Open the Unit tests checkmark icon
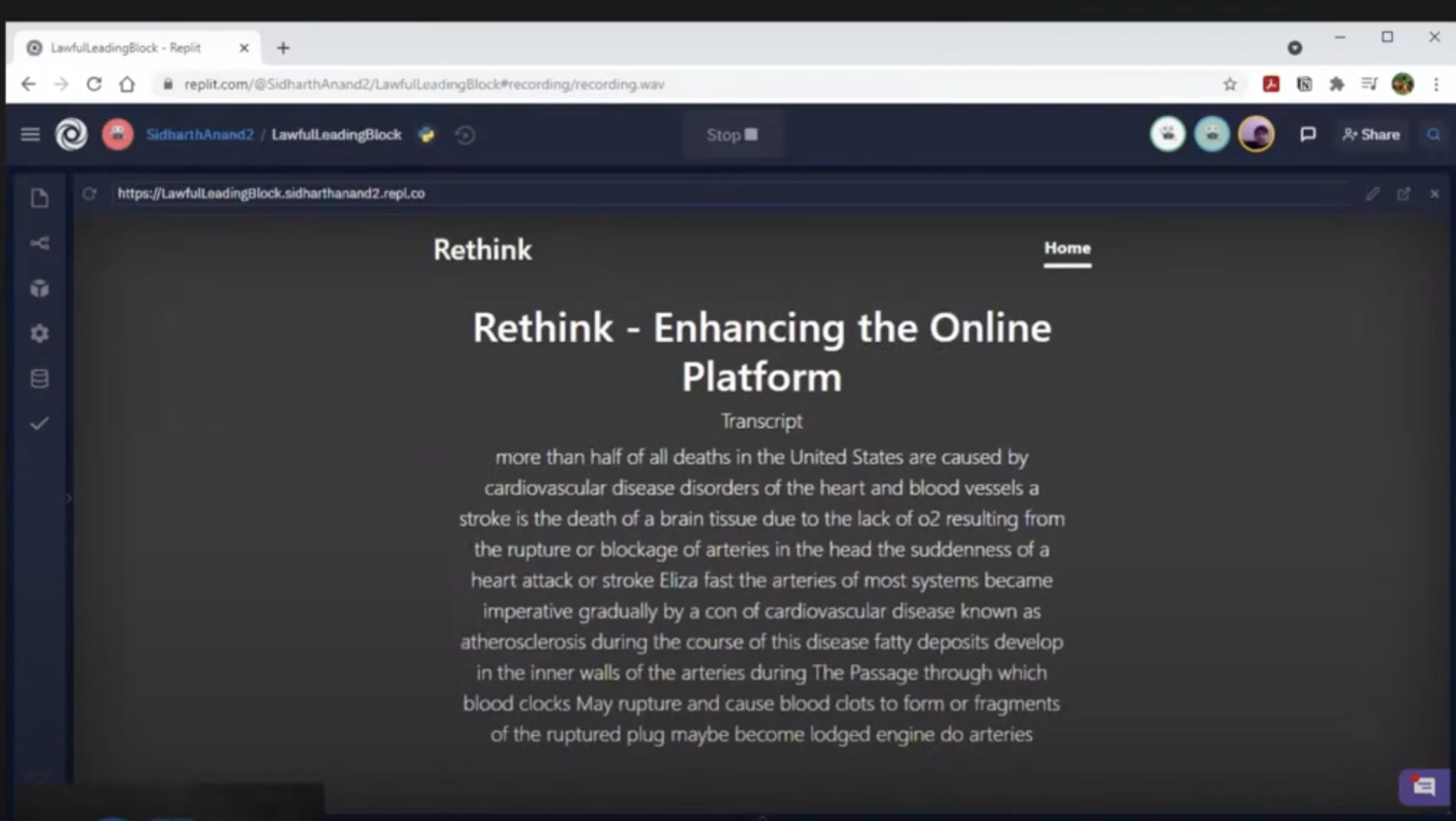This screenshot has width=1456, height=821. click(x=39, y=423)
